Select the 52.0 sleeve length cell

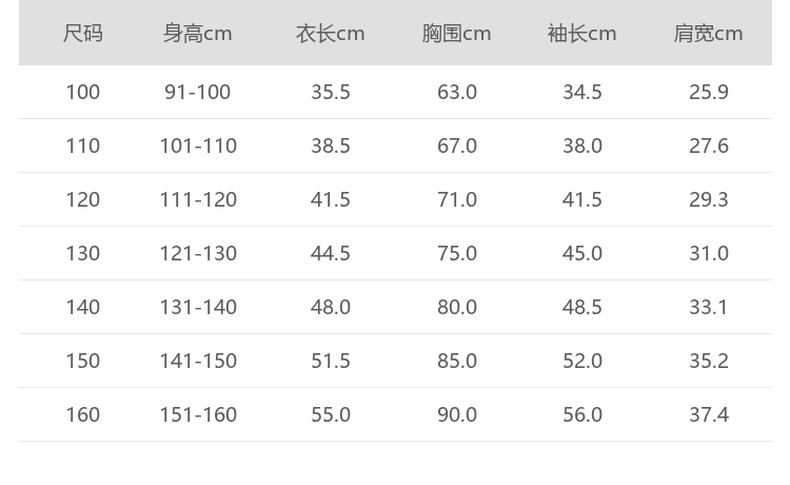(582, 361)
